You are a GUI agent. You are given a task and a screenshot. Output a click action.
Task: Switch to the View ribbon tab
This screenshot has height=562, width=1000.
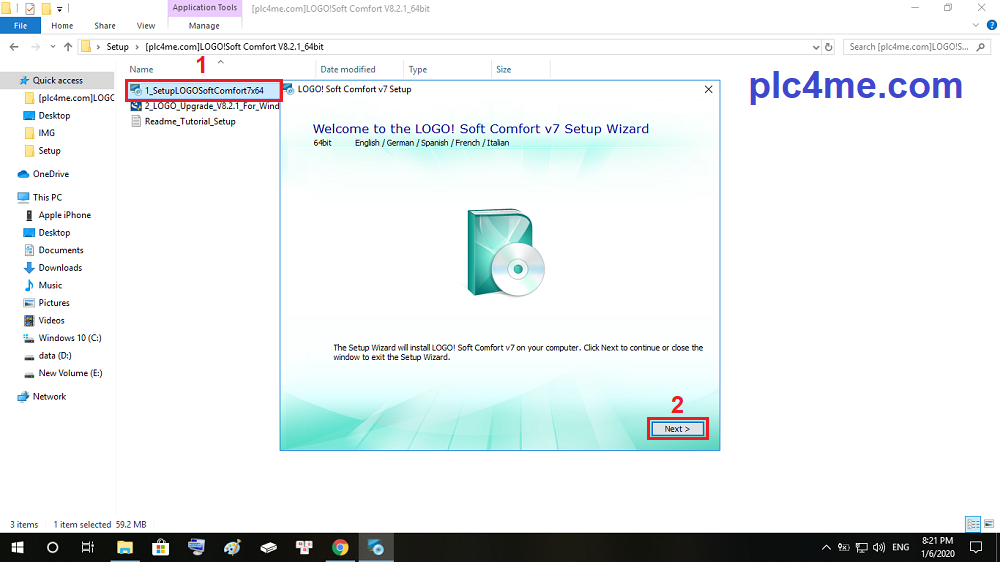[x=145, y=26]
